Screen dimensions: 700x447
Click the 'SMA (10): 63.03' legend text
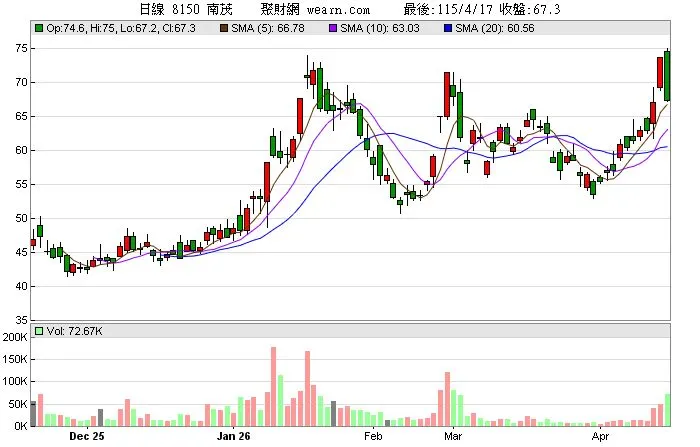tap(380, 28)
